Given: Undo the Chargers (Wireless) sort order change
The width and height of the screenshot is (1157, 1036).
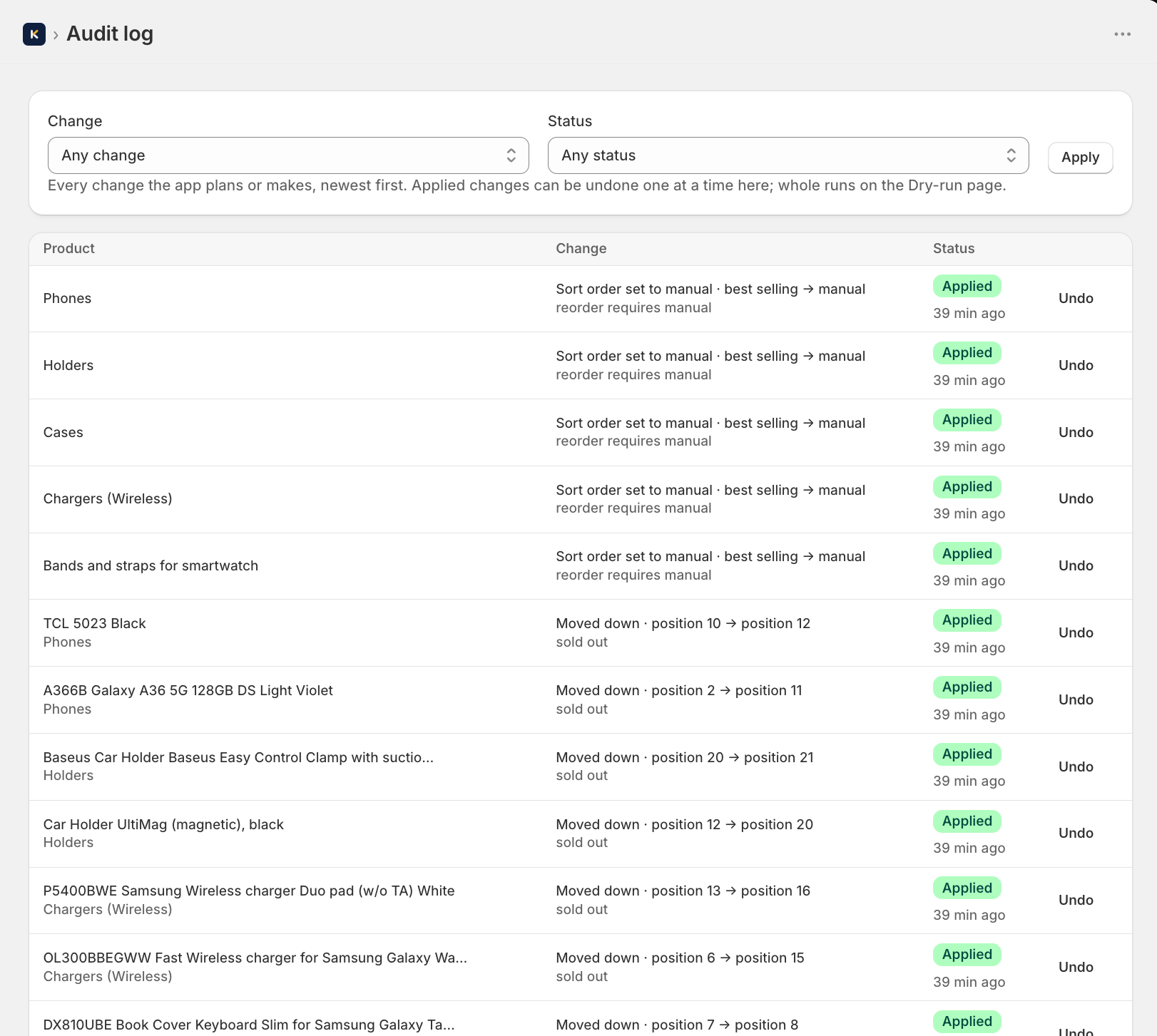Looking at the screenshot, I should click(x=1076, y=499).
